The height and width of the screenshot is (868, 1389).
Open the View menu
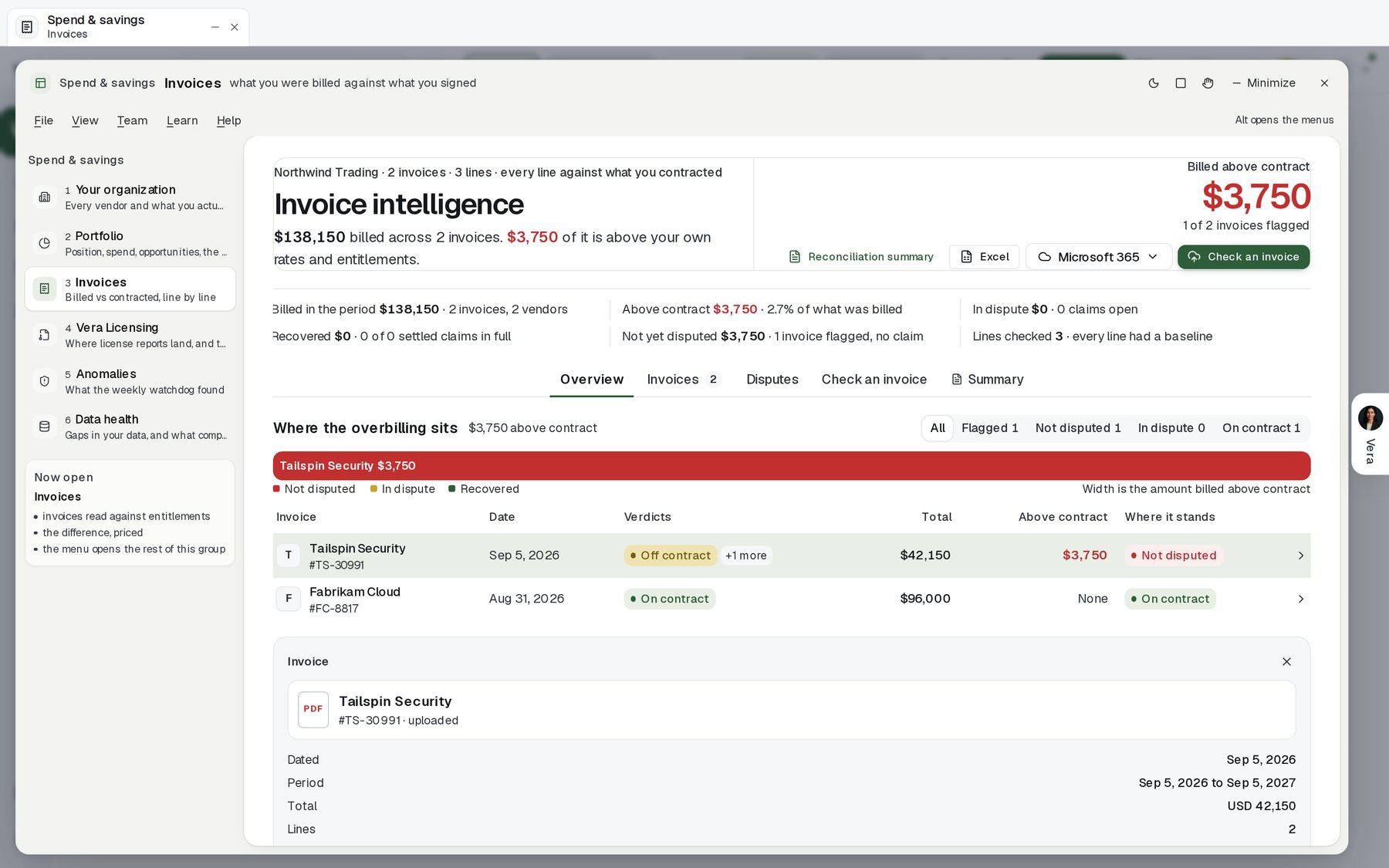click(85, 120)
